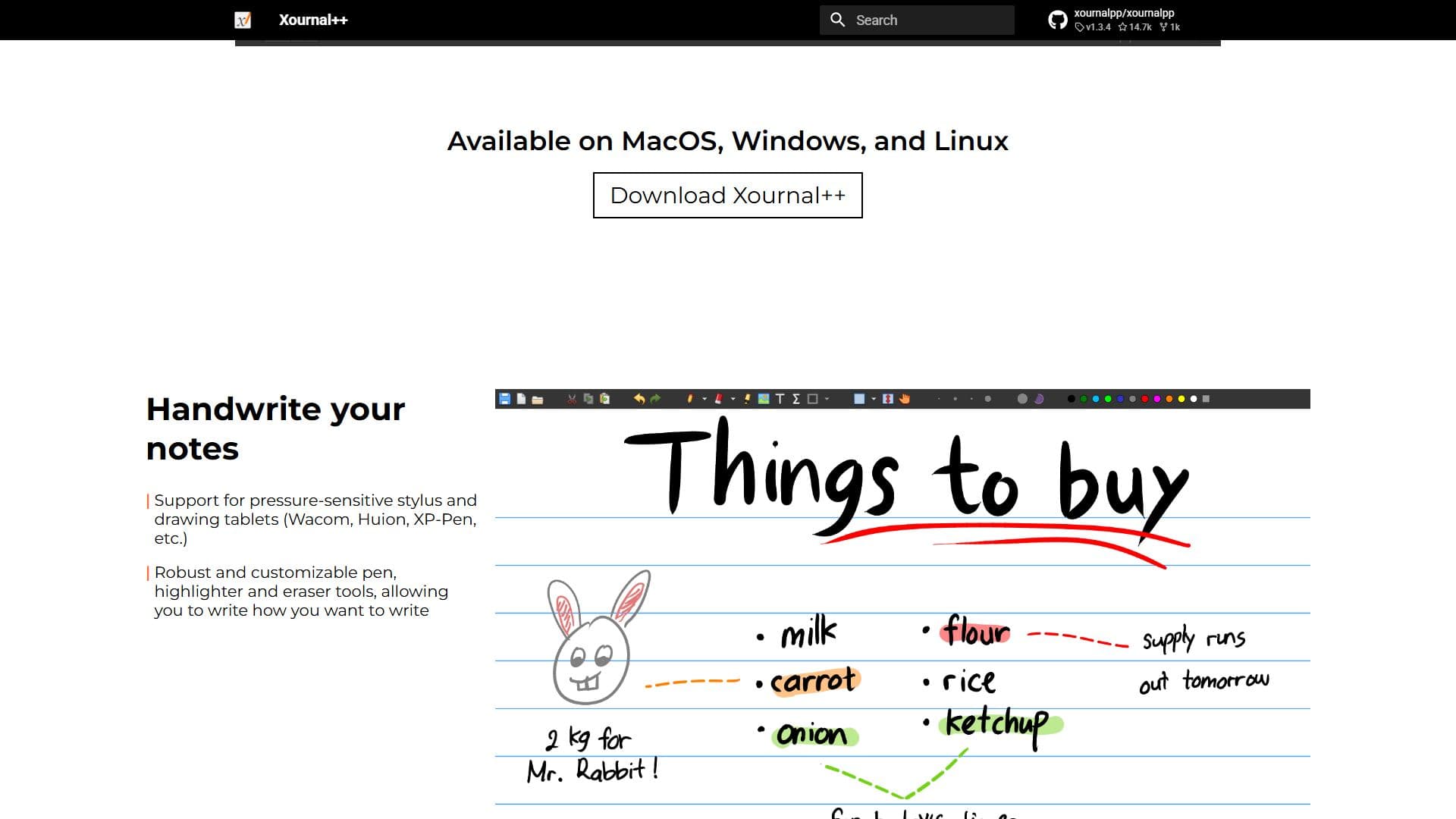
Task: Open the Pen tool dropdown arrow
Action: pos(704,399)
